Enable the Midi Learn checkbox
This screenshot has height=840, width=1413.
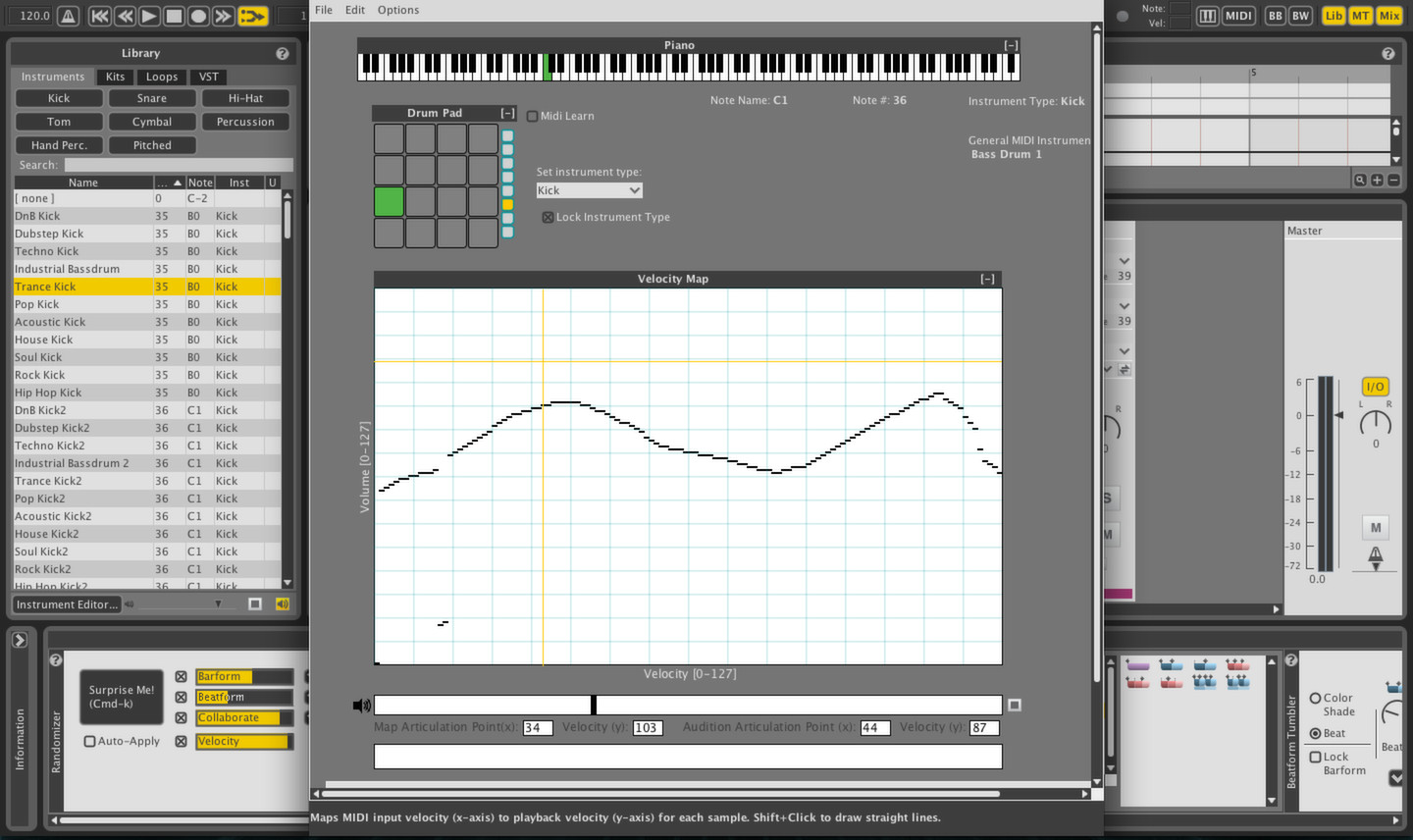(x=531, y=115)
